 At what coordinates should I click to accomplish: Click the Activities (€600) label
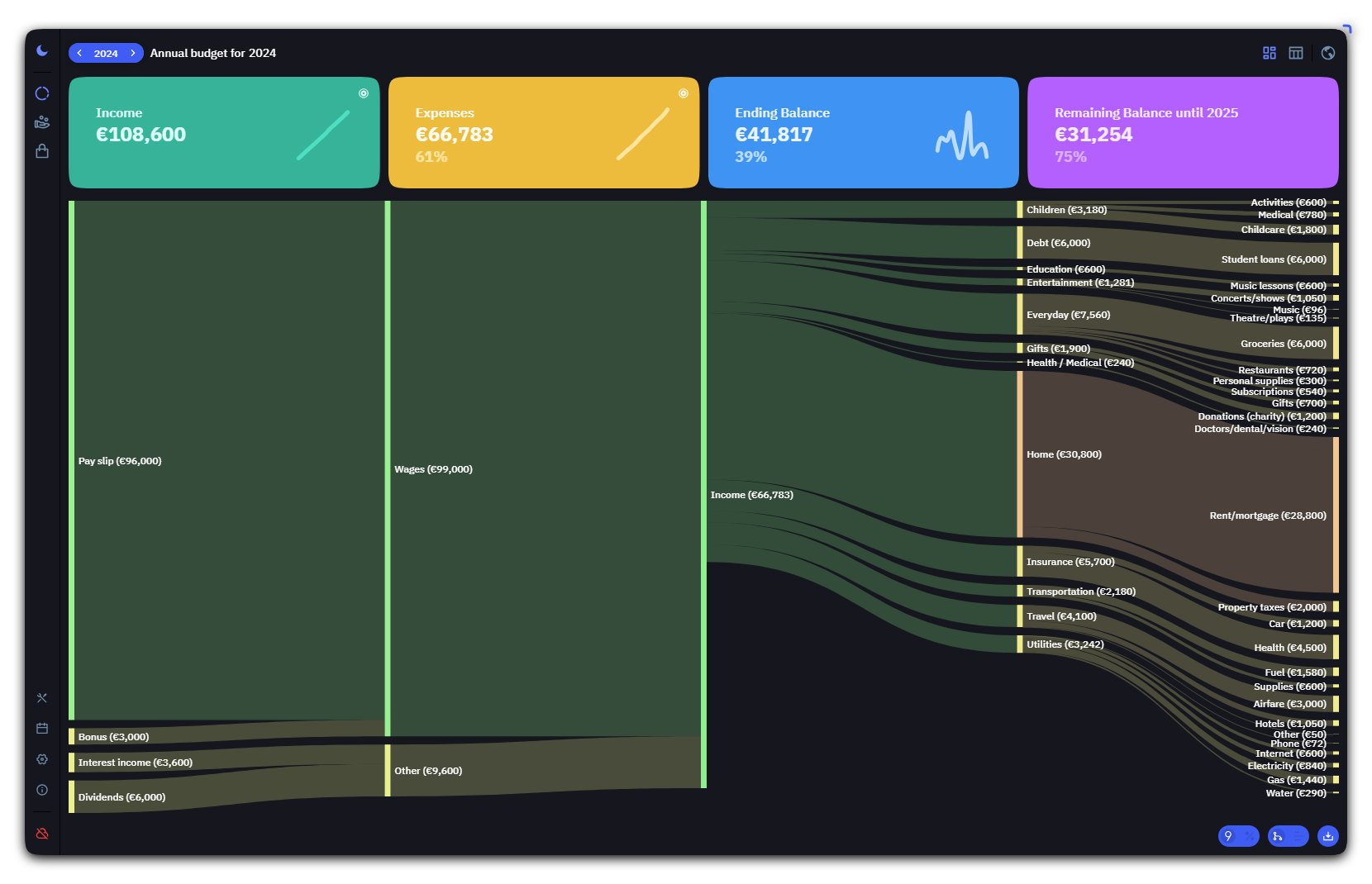click(1289, 202)
